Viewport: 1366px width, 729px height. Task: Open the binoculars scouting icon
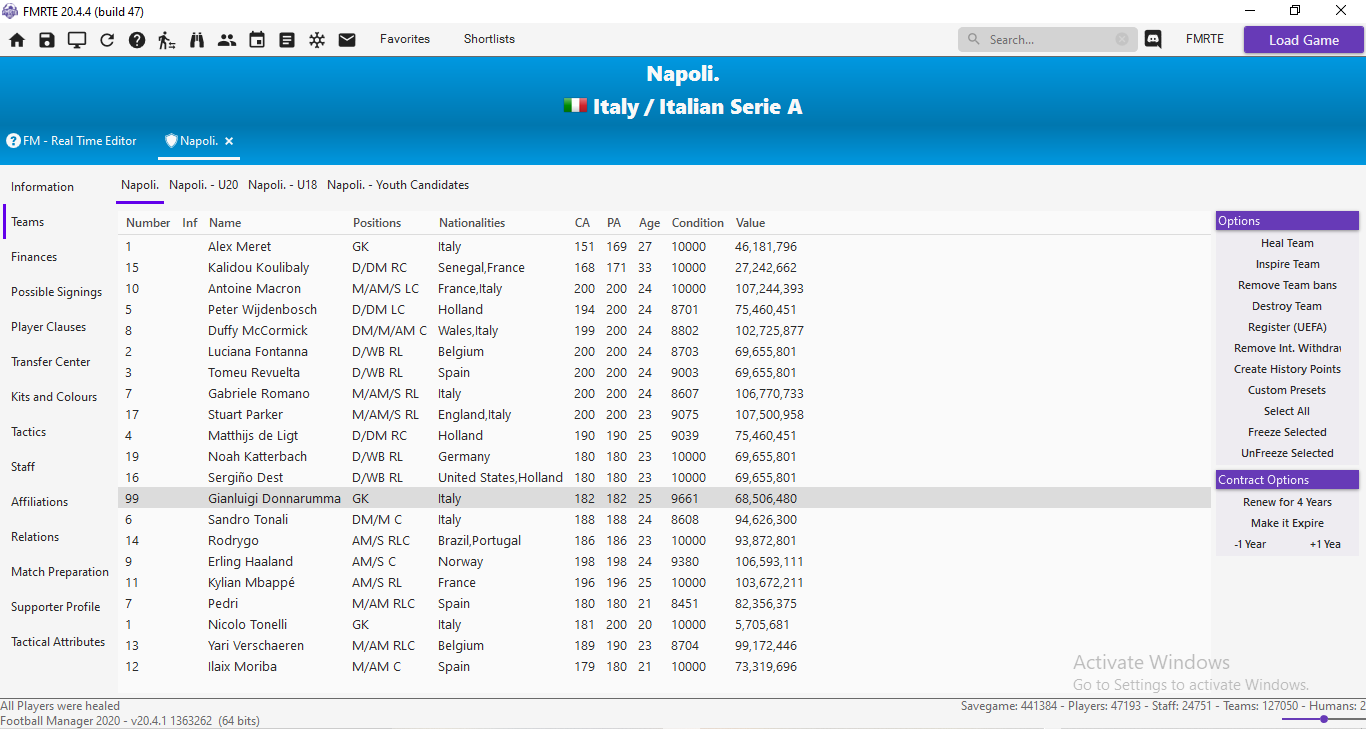(197, 40)
